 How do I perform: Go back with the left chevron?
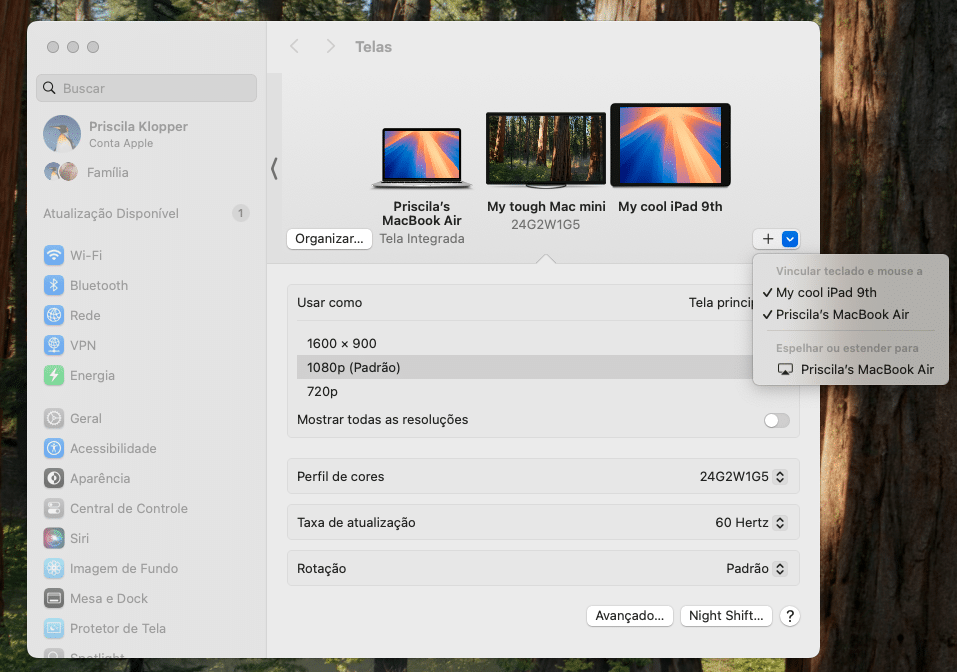[294, 46]
